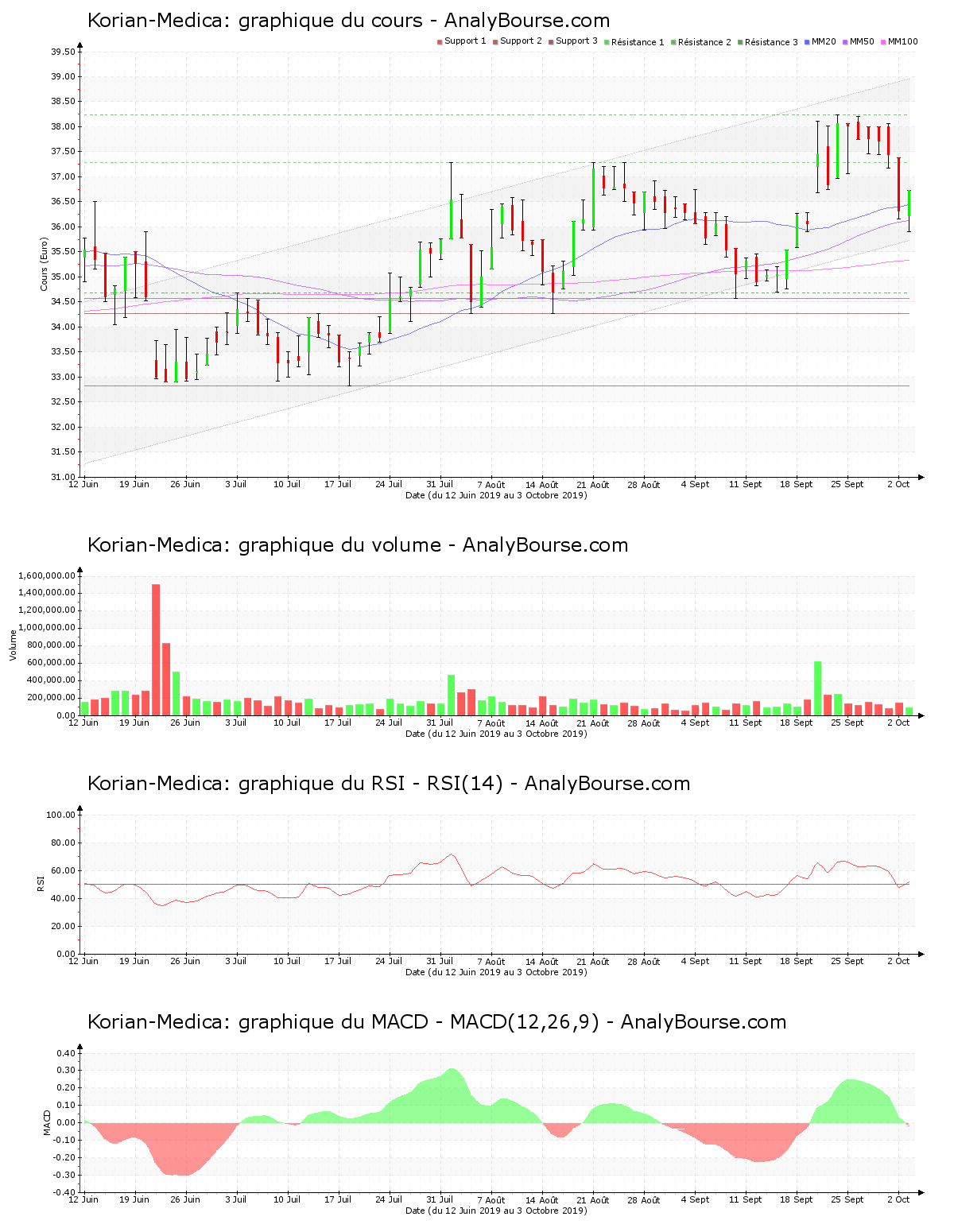The height and width of the screenshot is (1232, 954).
Task: Click the Support 1 legend entry
Action: [x=462, y=41]
